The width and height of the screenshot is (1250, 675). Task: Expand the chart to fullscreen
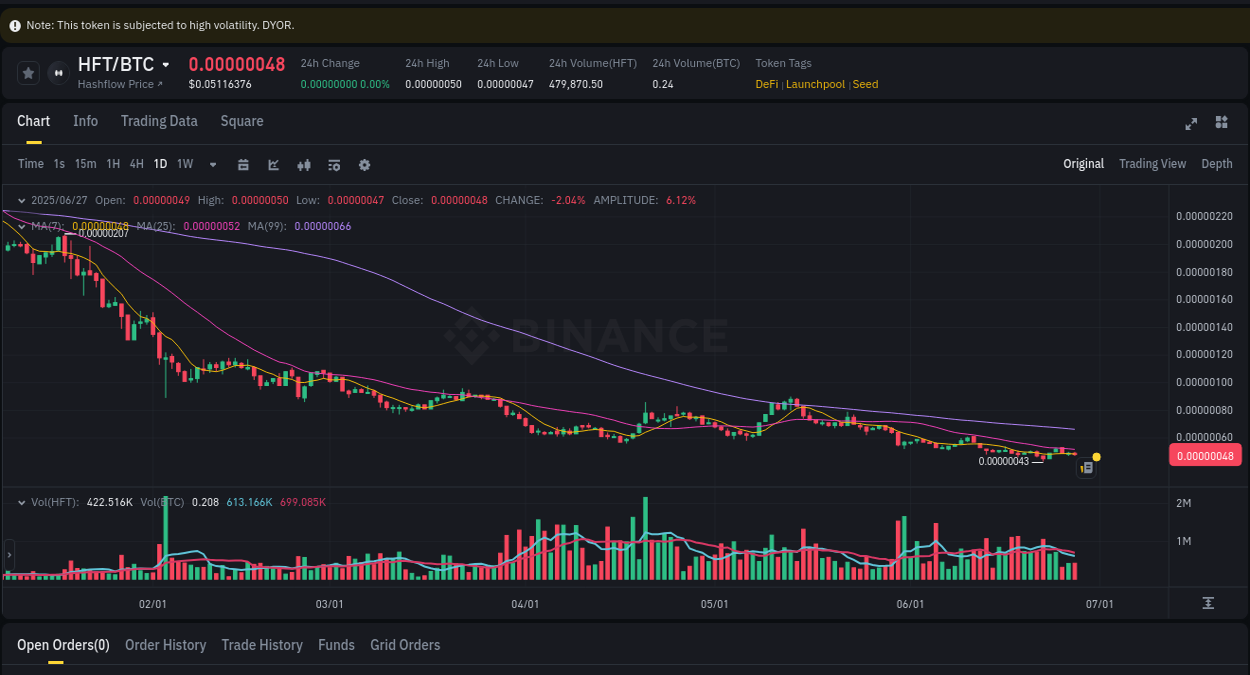[1191, 124]
